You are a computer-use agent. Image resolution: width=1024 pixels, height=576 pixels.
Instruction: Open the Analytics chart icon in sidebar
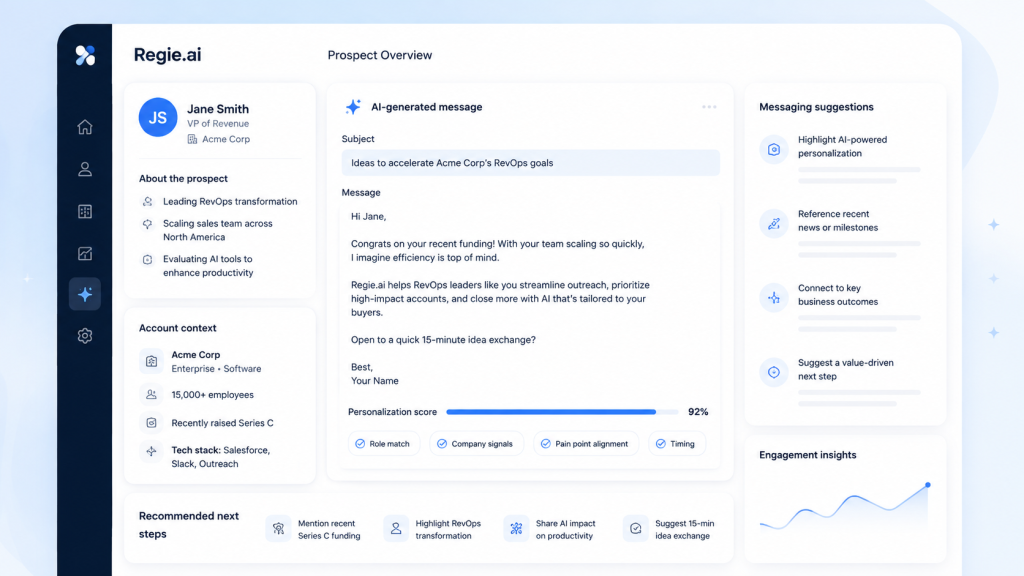click(85, 253)
